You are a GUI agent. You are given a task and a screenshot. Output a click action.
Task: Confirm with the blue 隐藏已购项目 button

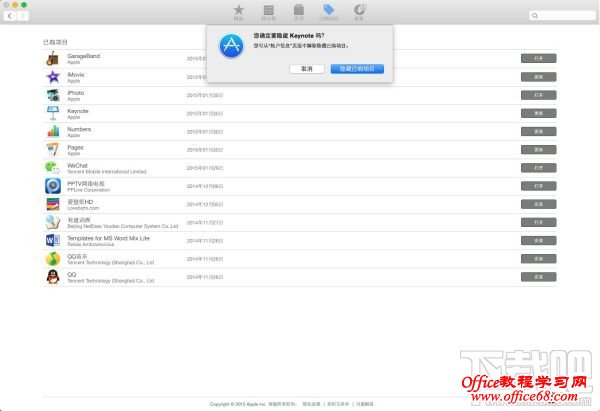pyautogui.click(x=357, y=68)
